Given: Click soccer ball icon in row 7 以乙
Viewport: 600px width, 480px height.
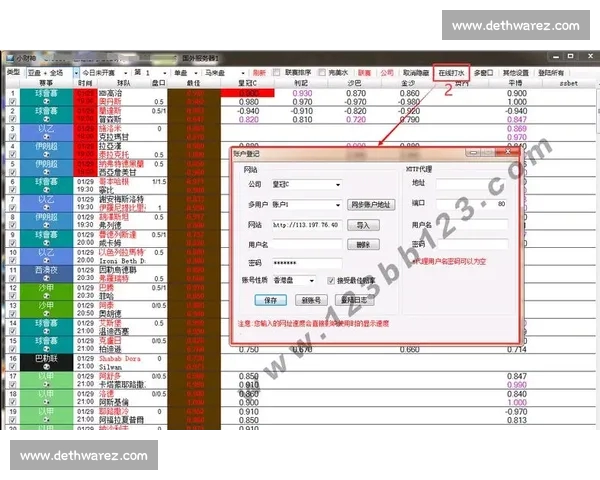Looking at the screenshot, I should (x=46, y=207).
